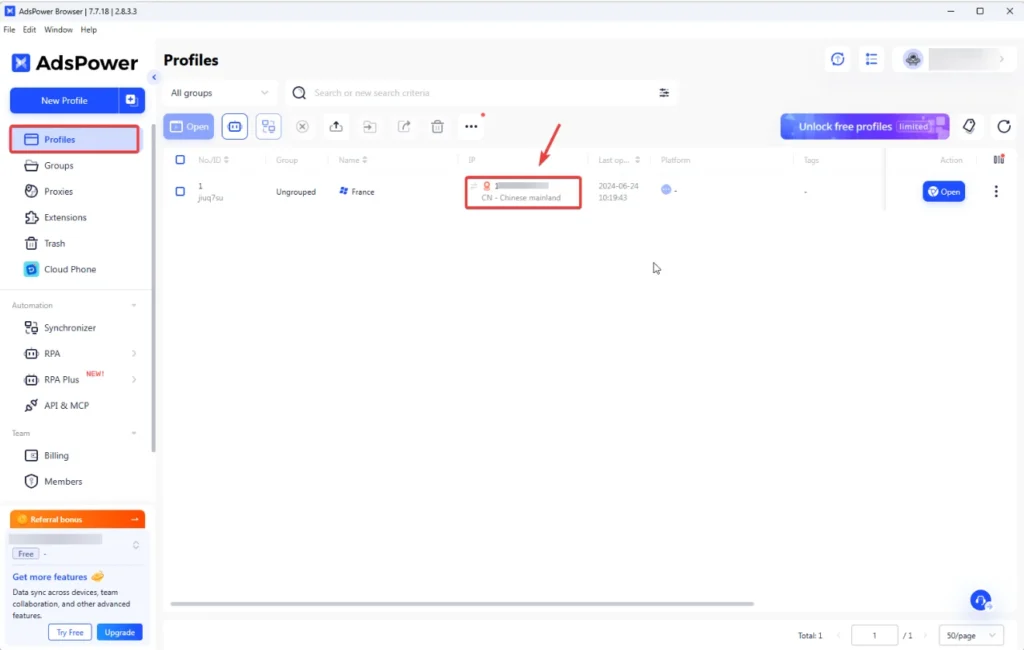
Task: Open the 50/page page size dropdown
Action: click(x=969, y=635)
